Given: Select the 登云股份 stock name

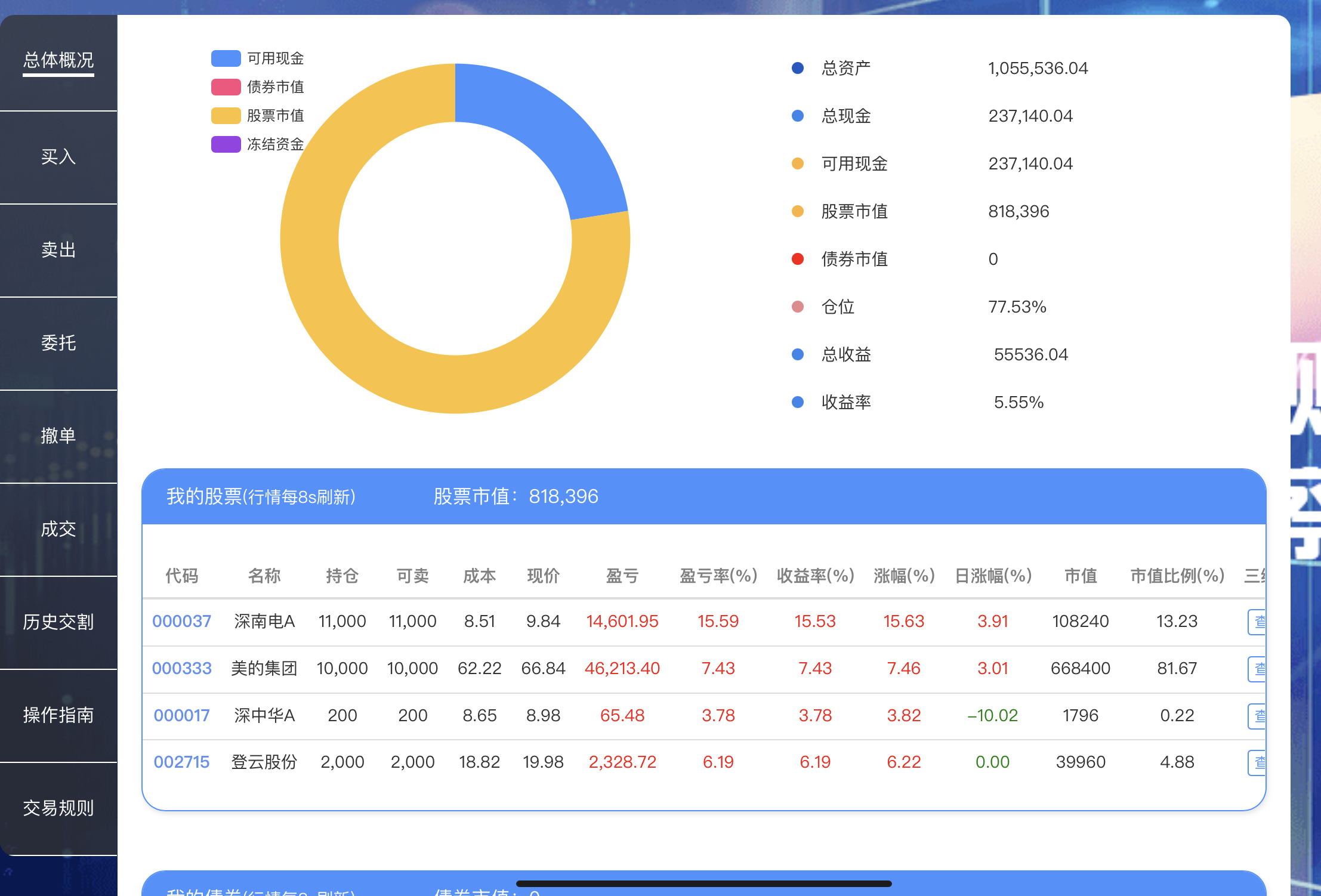Looking at the screenshot, I should click(x=264, y=762).
